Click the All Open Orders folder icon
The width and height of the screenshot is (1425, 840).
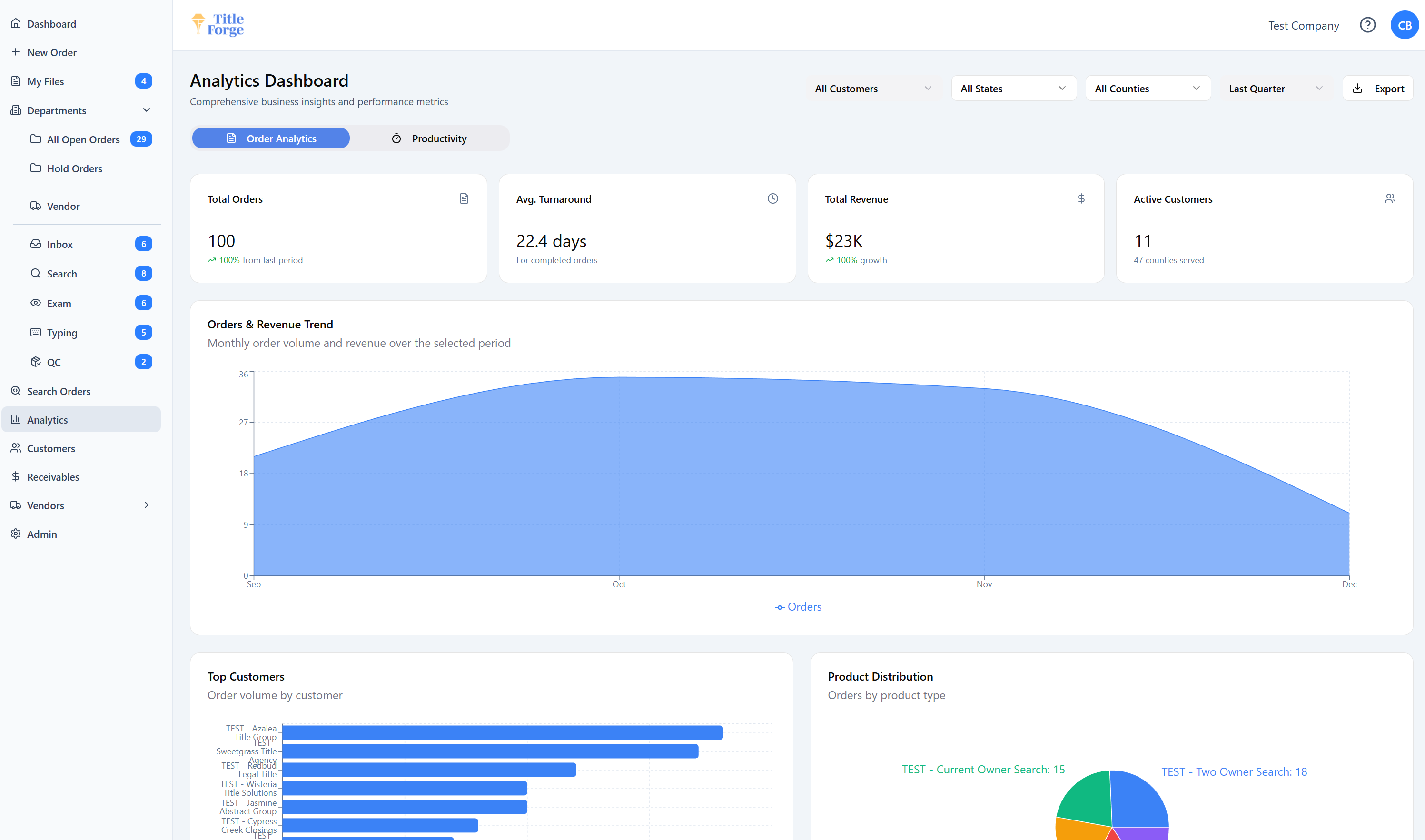click(36, 138)
